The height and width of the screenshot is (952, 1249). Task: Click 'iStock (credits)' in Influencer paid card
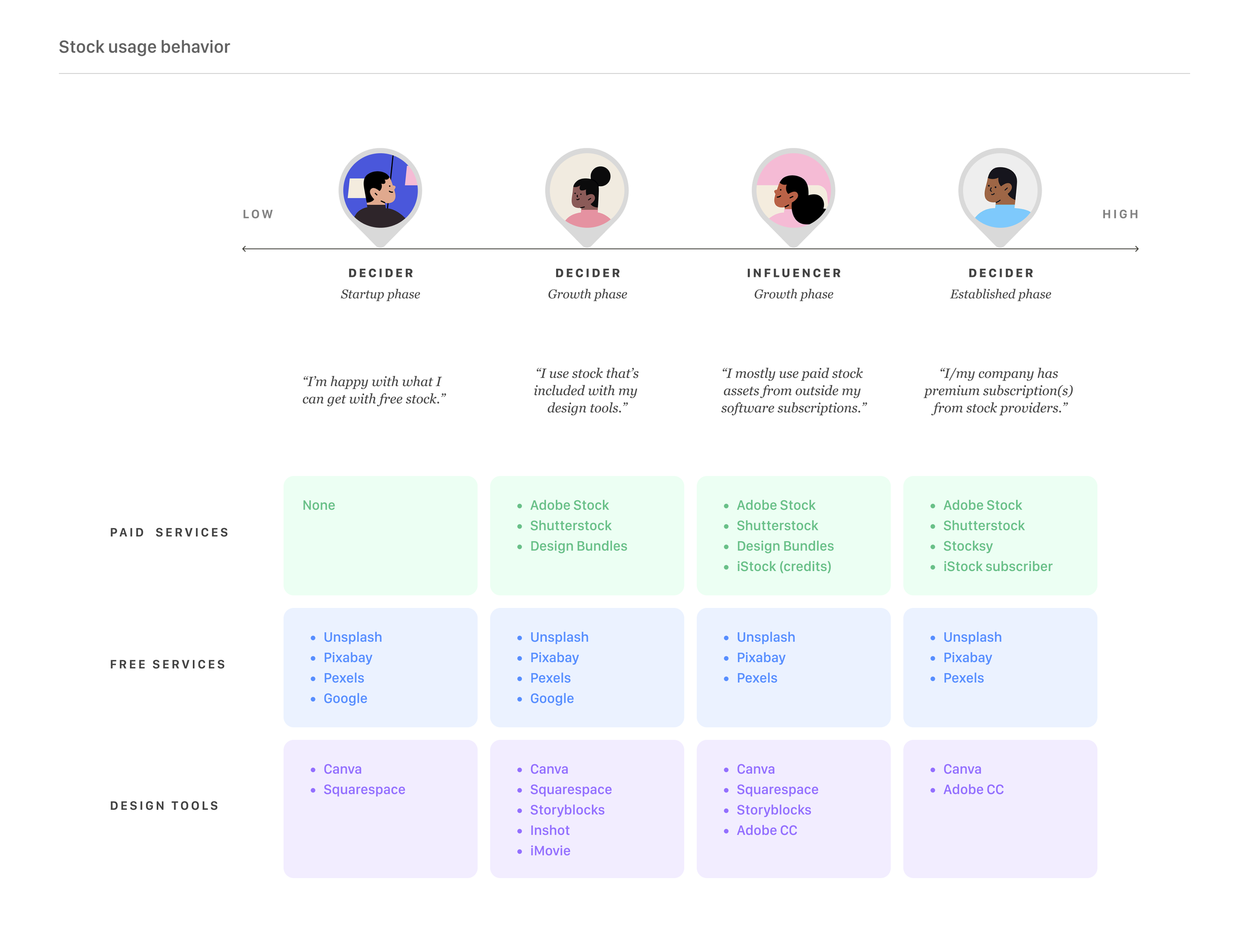click(x=783, y=567)
